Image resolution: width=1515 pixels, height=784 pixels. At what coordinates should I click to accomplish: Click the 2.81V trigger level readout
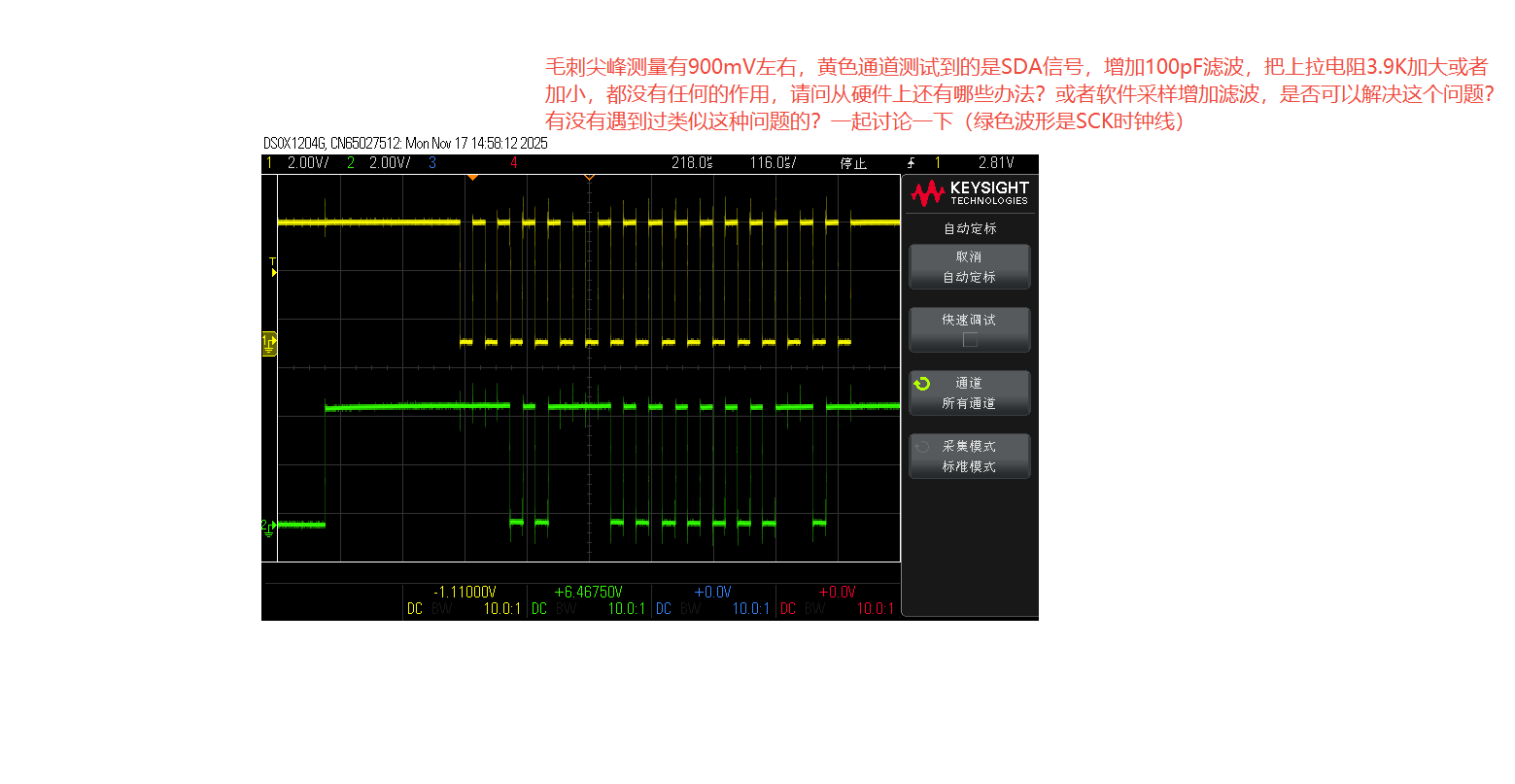tap(996, 163)
